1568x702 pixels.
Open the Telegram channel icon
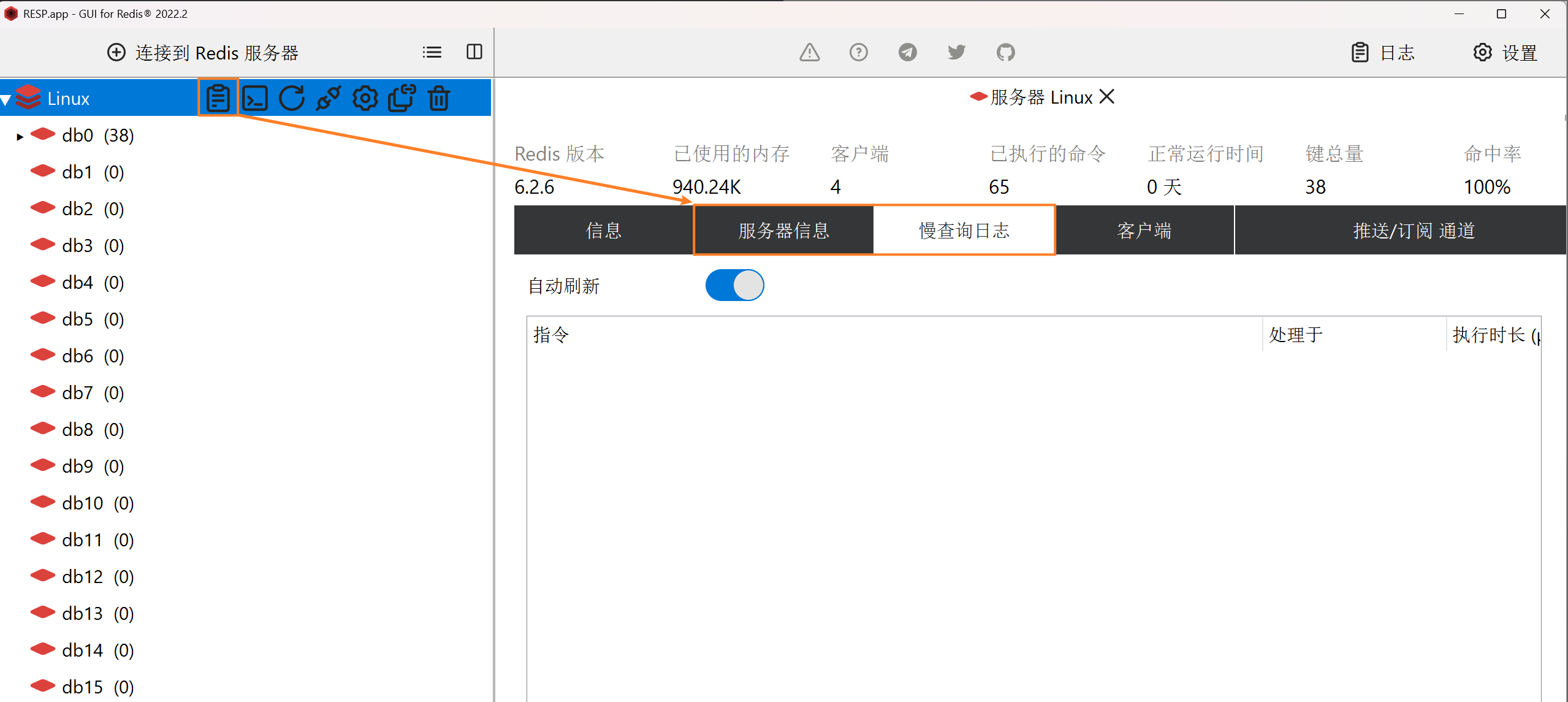(x=908, y=52)
